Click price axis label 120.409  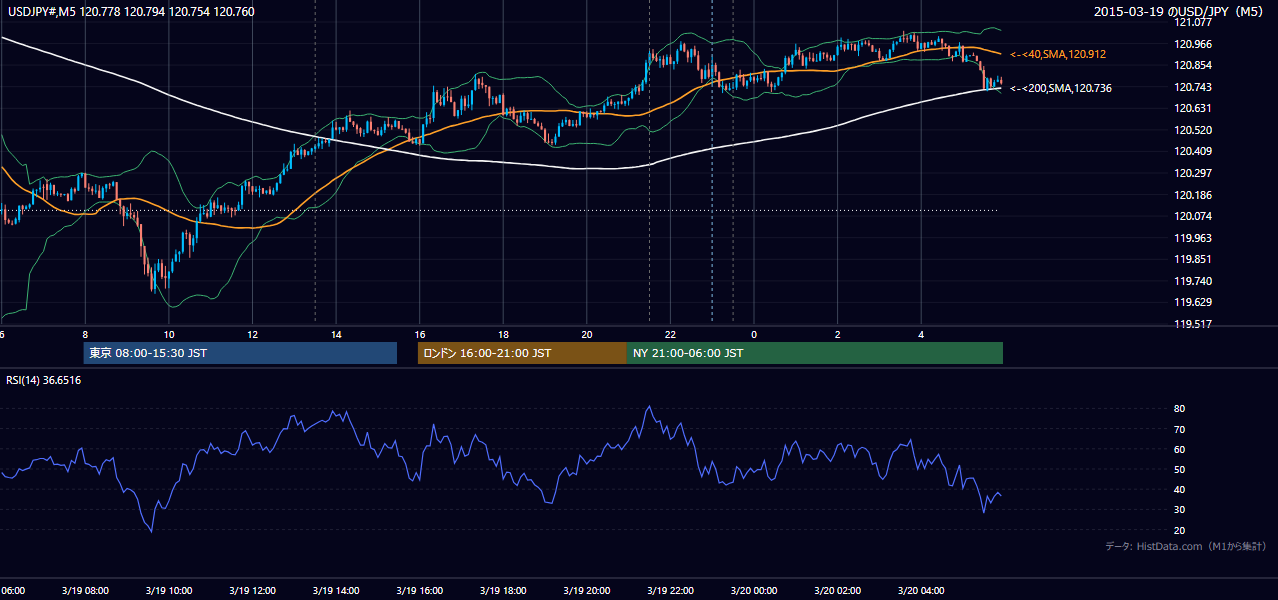tap(1192, 152)
